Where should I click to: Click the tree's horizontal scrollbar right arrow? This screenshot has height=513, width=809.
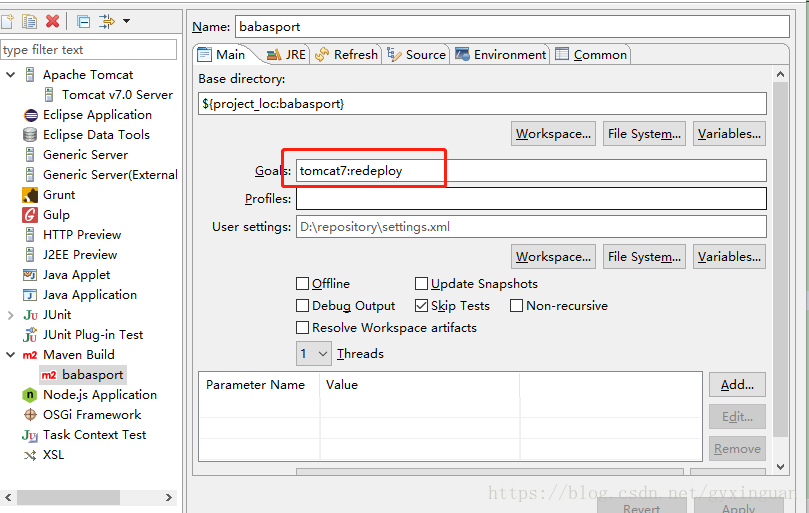(169, 498)
